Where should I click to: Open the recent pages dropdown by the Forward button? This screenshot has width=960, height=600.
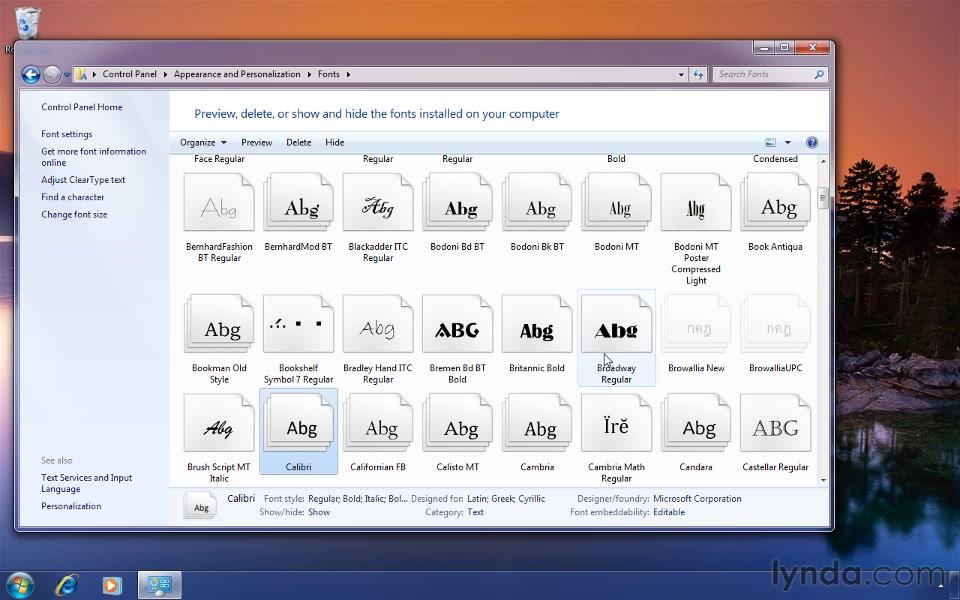(x=67, y=75)
